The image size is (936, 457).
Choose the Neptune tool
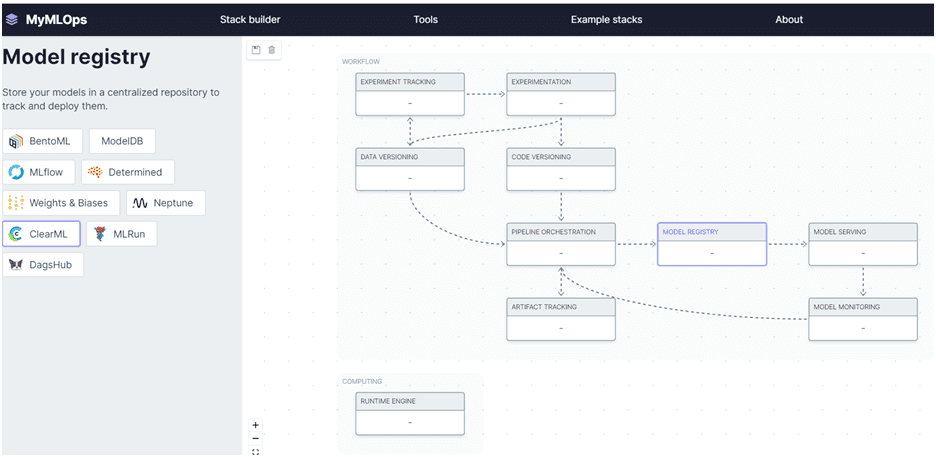click(166, 203)
